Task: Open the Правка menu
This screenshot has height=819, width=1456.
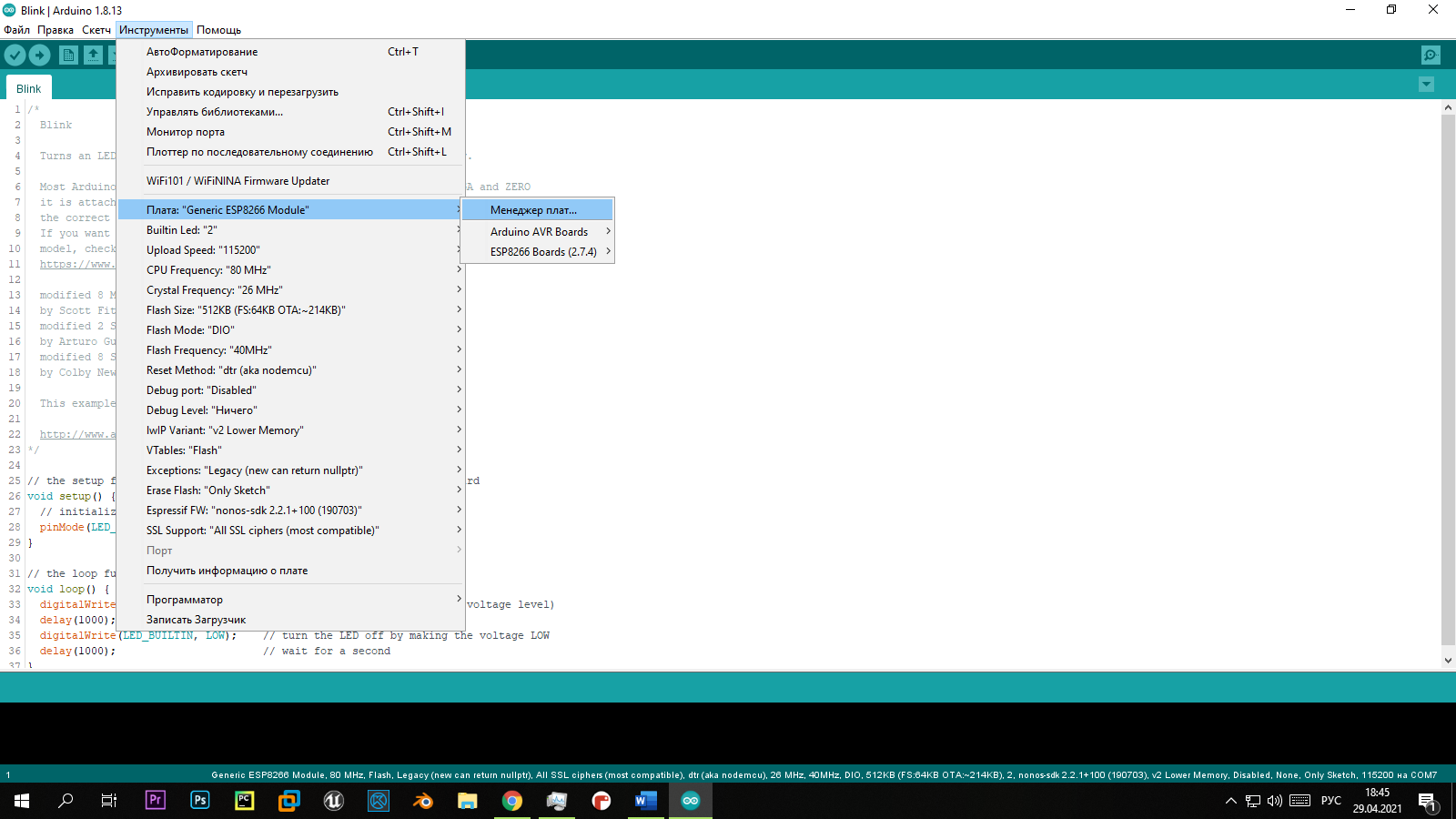Action: (56, 30)
